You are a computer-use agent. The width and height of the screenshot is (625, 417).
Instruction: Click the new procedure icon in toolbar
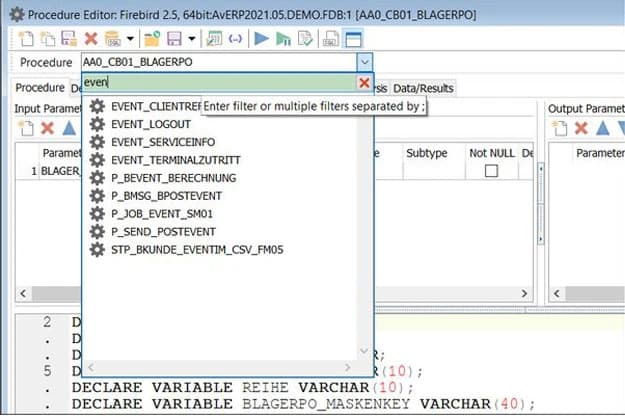(x=25, y=39)
